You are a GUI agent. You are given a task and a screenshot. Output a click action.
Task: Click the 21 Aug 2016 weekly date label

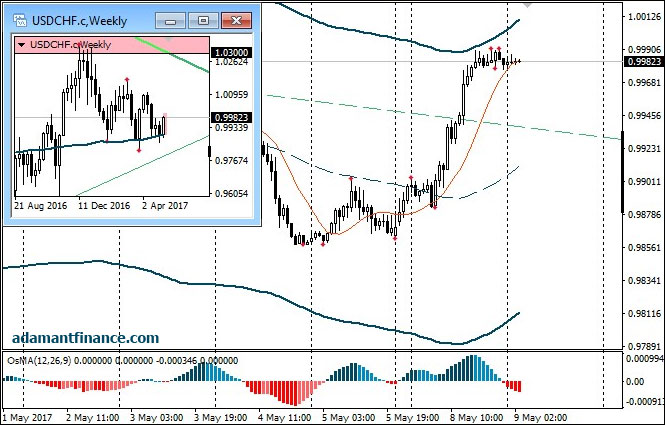(40, 206)
